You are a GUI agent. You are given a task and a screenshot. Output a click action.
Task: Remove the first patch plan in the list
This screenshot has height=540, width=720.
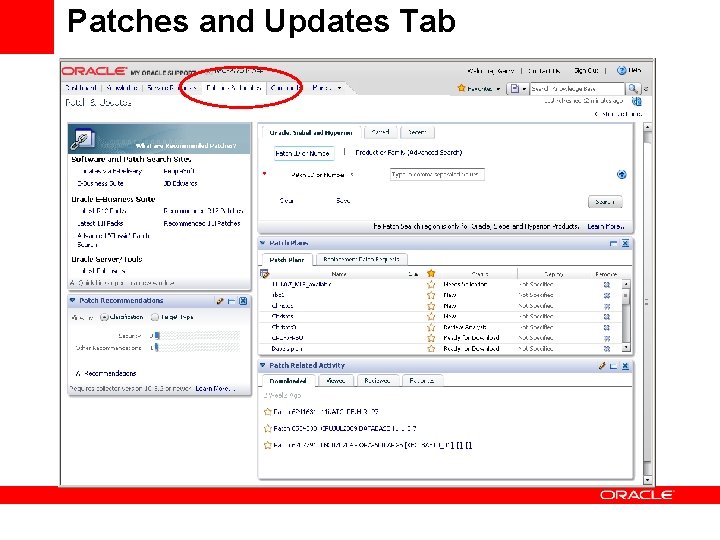pyautogui.click(x=607, y=285)
